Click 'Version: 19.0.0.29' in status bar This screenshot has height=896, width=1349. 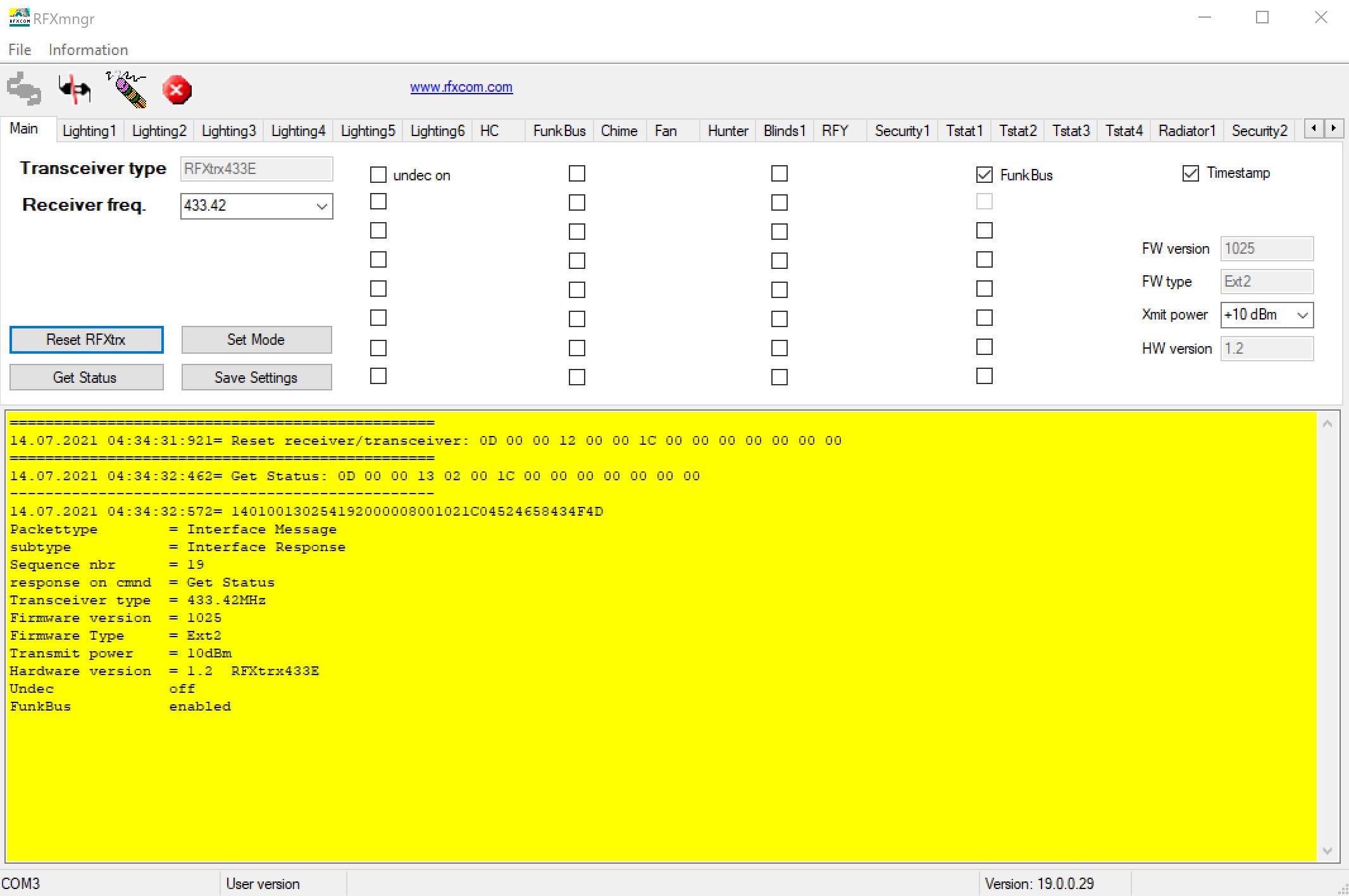pyautogui.click(x=1040, y=883)
